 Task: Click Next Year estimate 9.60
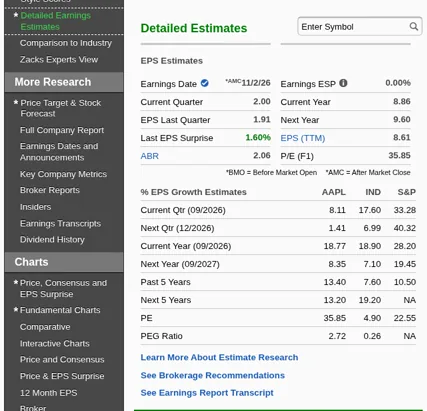point(402,119)
